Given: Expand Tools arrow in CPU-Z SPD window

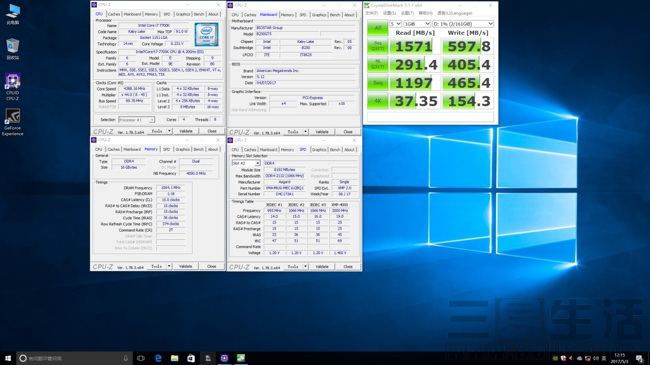Looking at the screenshot, I should [x=306, y=266].
